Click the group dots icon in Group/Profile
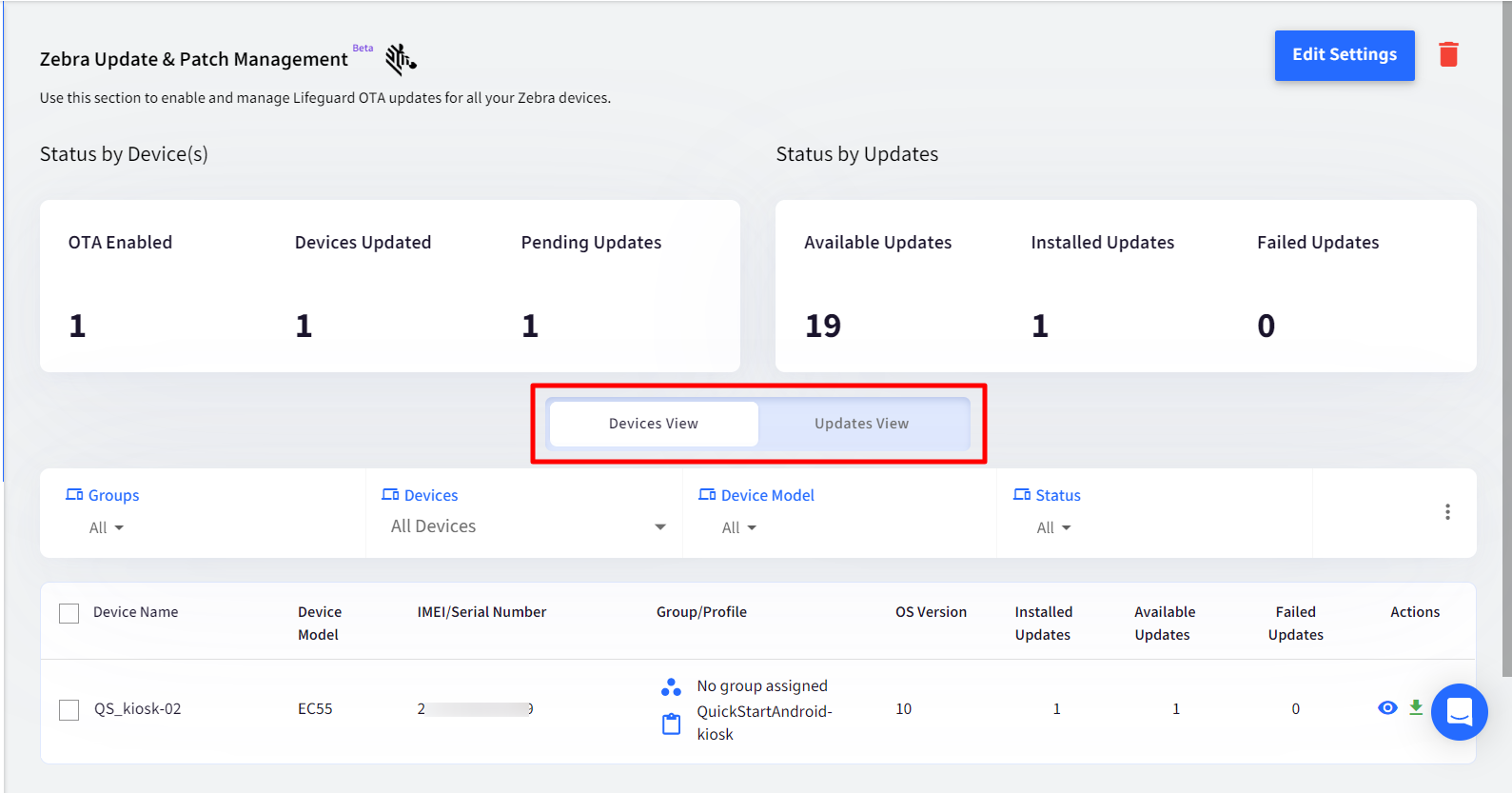Viewport: 1512px width, 793px height. tap(671, 686)
